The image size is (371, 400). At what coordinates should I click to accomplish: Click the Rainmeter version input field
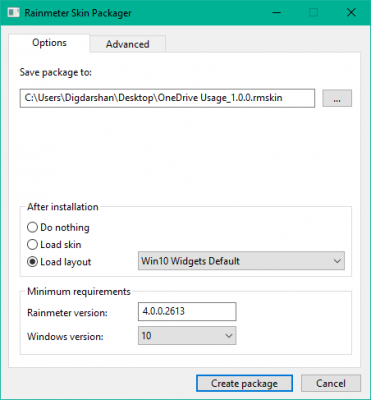(x=187, y=312)
